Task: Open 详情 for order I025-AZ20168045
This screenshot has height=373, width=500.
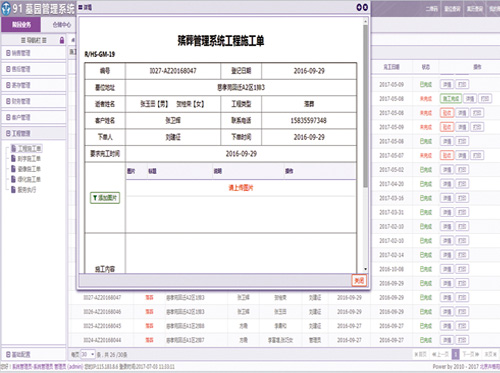Action: [447, 326]
